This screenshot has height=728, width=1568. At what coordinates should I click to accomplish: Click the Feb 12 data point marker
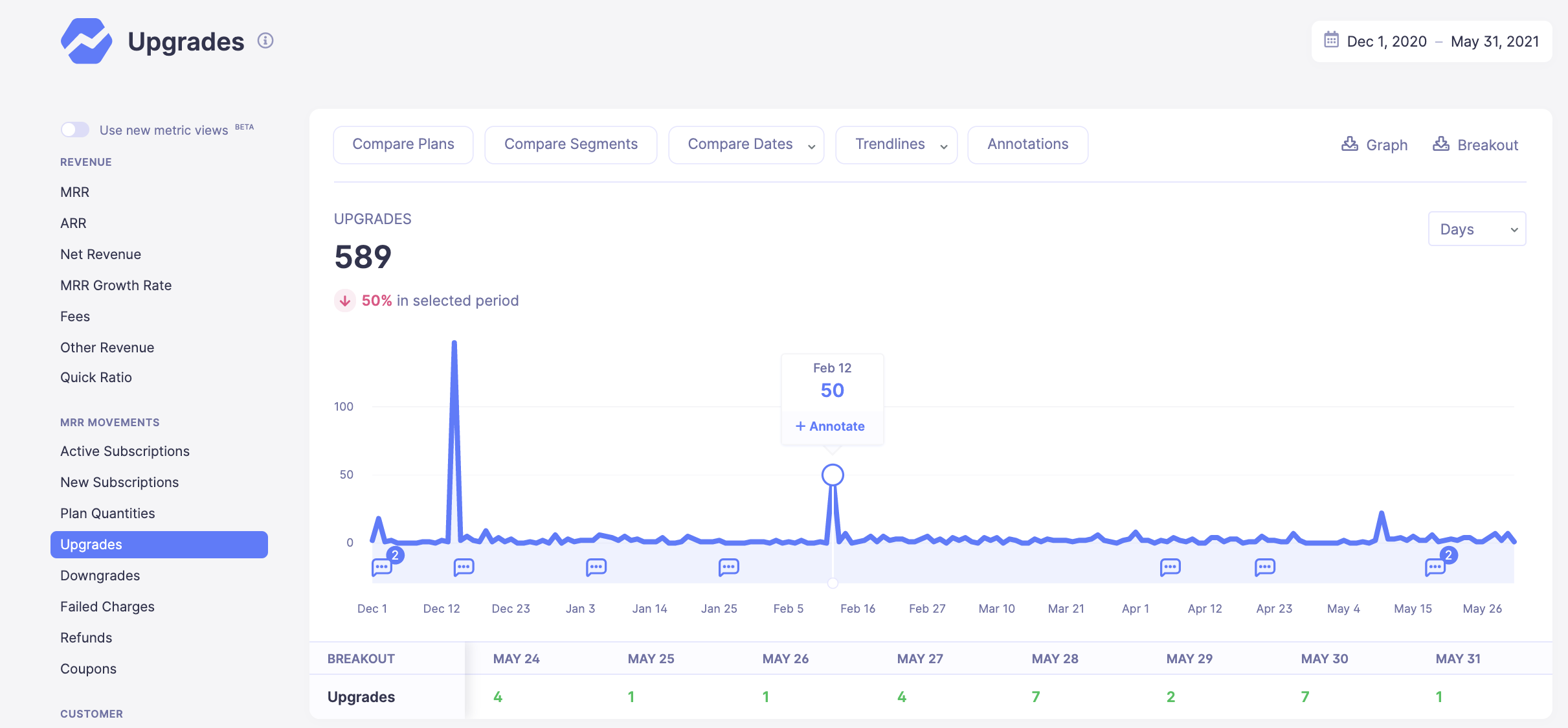coord(833,475)
